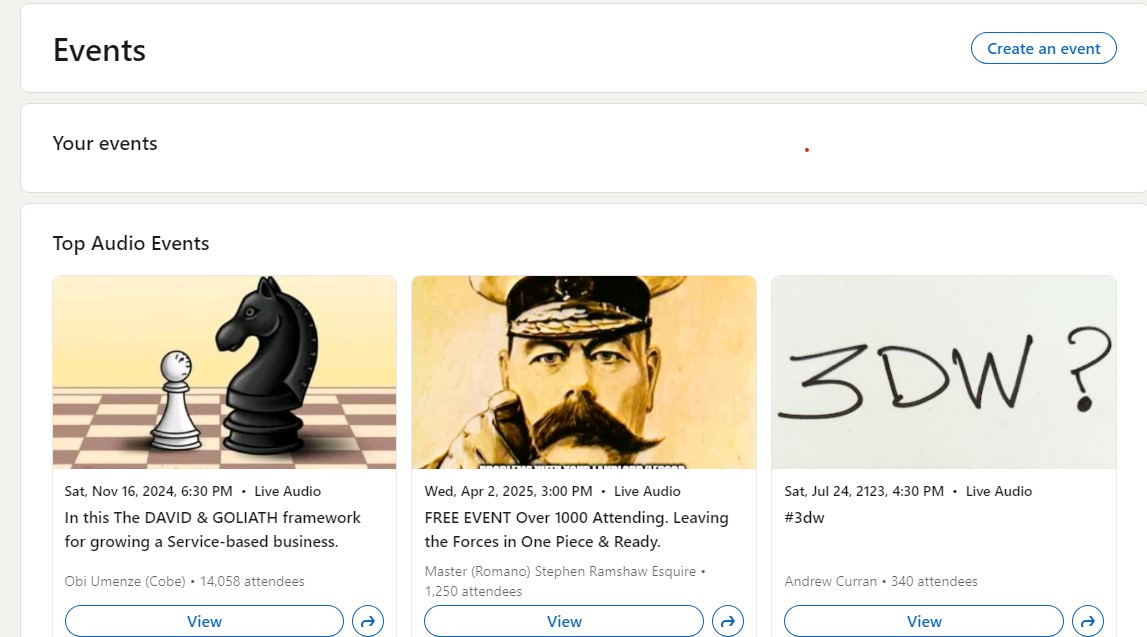1147x637 pixels.
Task: Open the FREE EVENT Over 1000 Attending title
Action: [576, 529]
